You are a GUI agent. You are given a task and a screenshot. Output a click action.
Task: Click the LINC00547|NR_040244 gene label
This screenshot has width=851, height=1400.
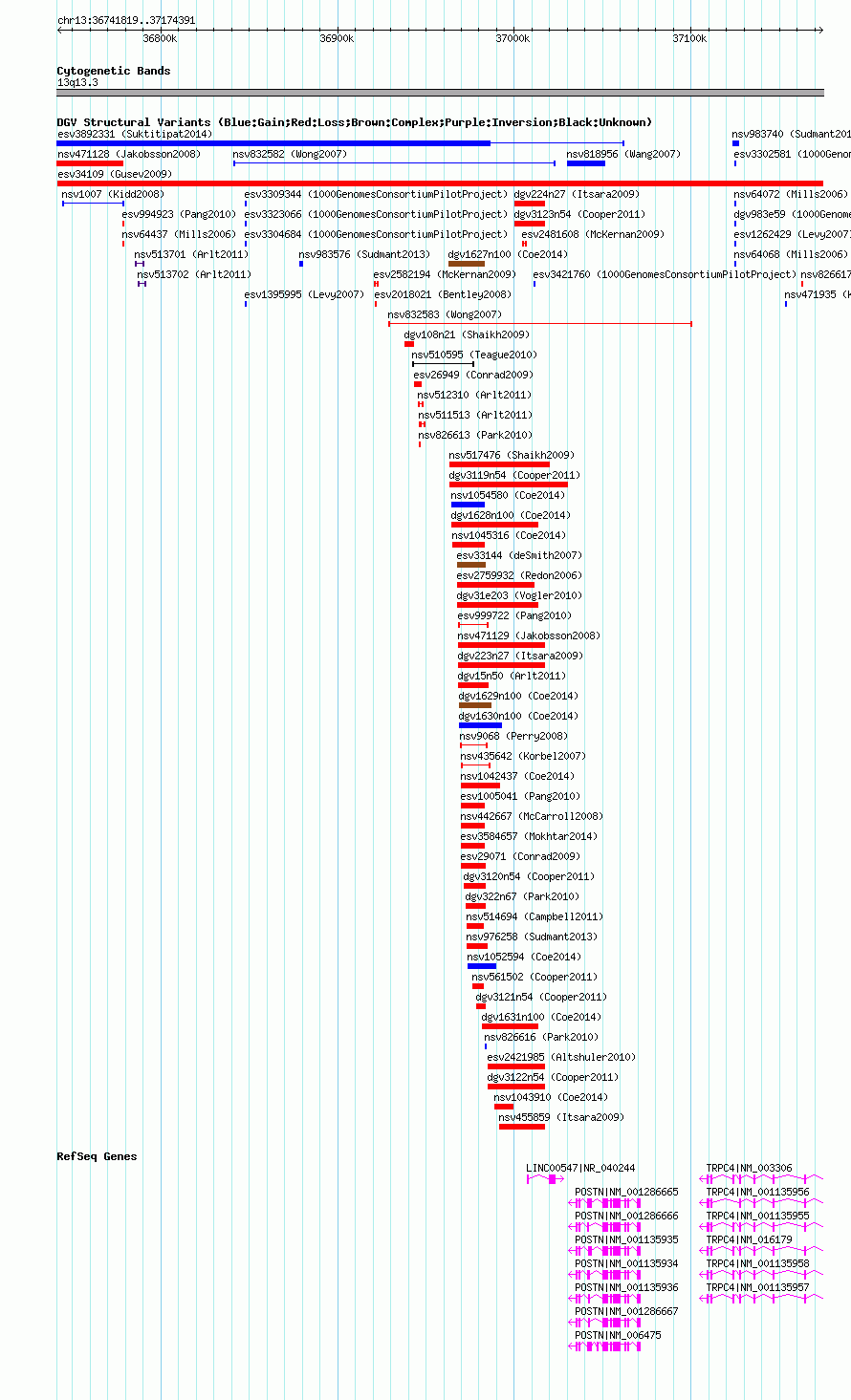coord(581,1169)
